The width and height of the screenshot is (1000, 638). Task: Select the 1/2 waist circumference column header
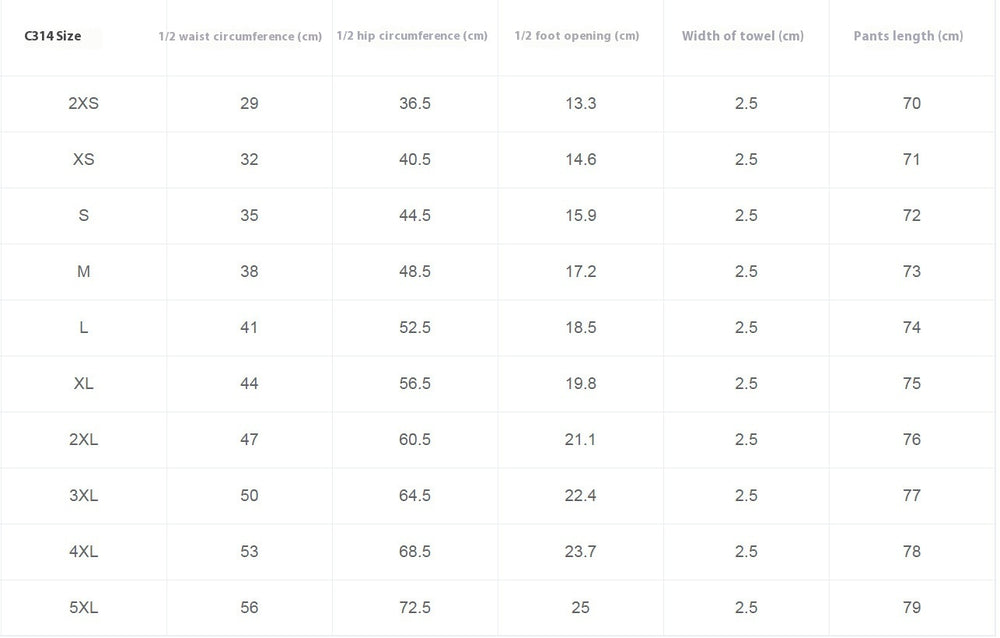click(x=240, y=36)
